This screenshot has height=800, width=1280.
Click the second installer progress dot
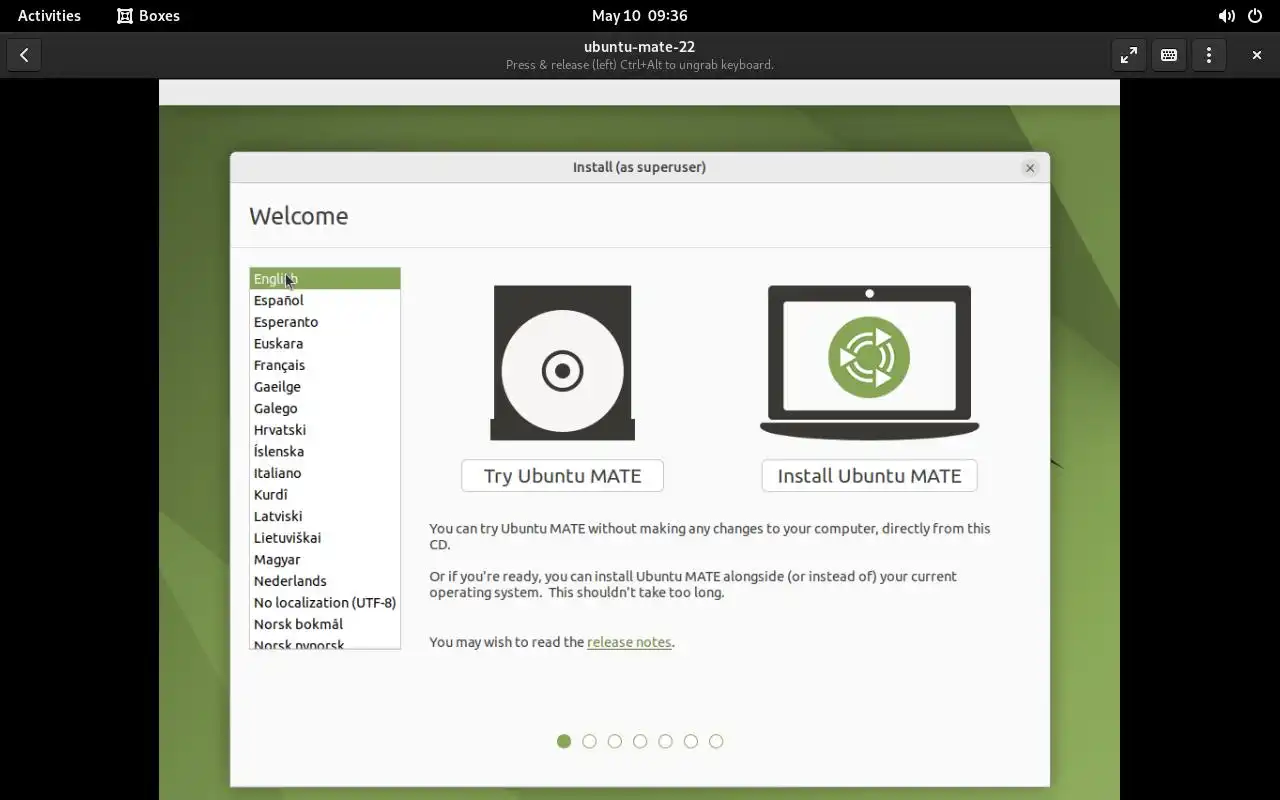pyautogui.click(x=589, y=741)
